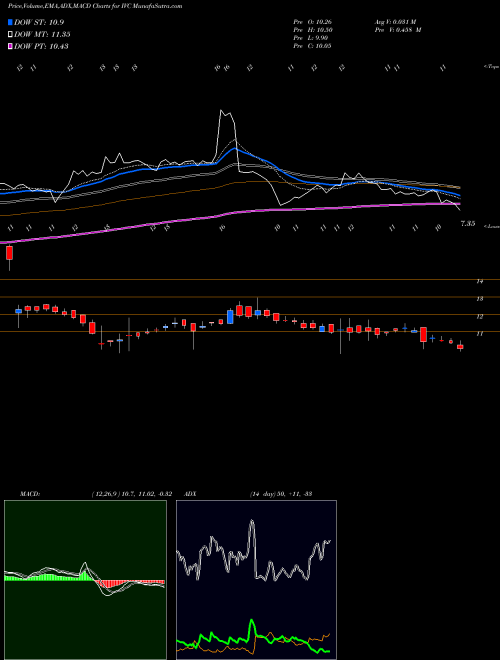This screenshot has width=500, height=660.
Task: Click the white DOW MT legend swatch
Action: 11,35
